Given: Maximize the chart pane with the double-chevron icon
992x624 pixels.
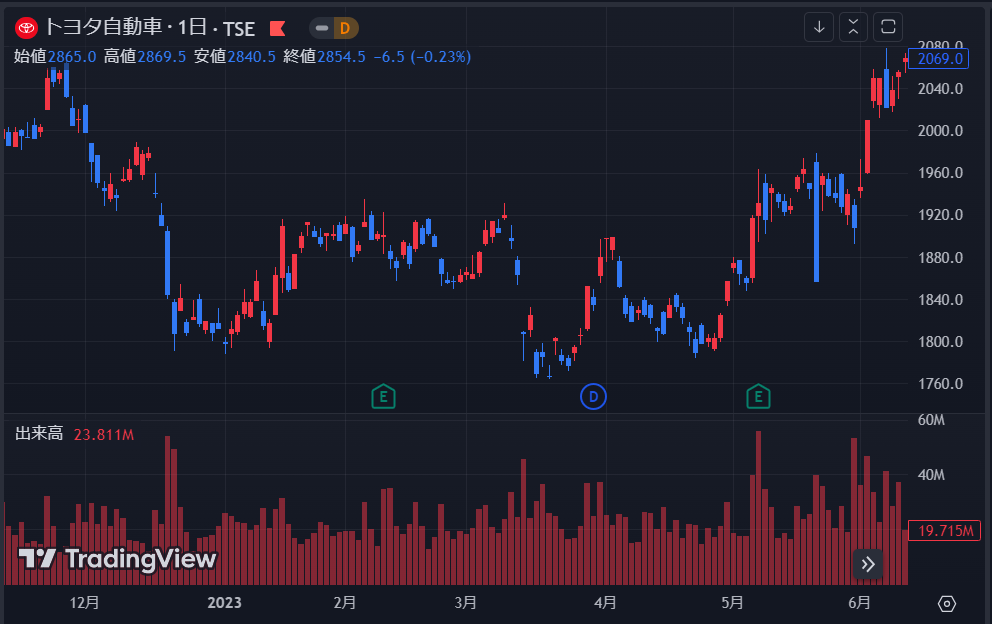Looking at the screenshot, I should tap(853, 27).
